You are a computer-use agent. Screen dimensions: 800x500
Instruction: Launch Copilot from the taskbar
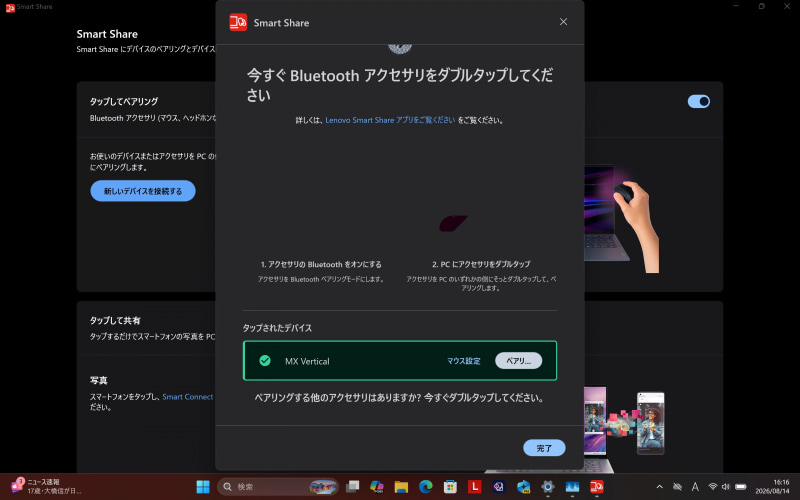coord(377,487)
